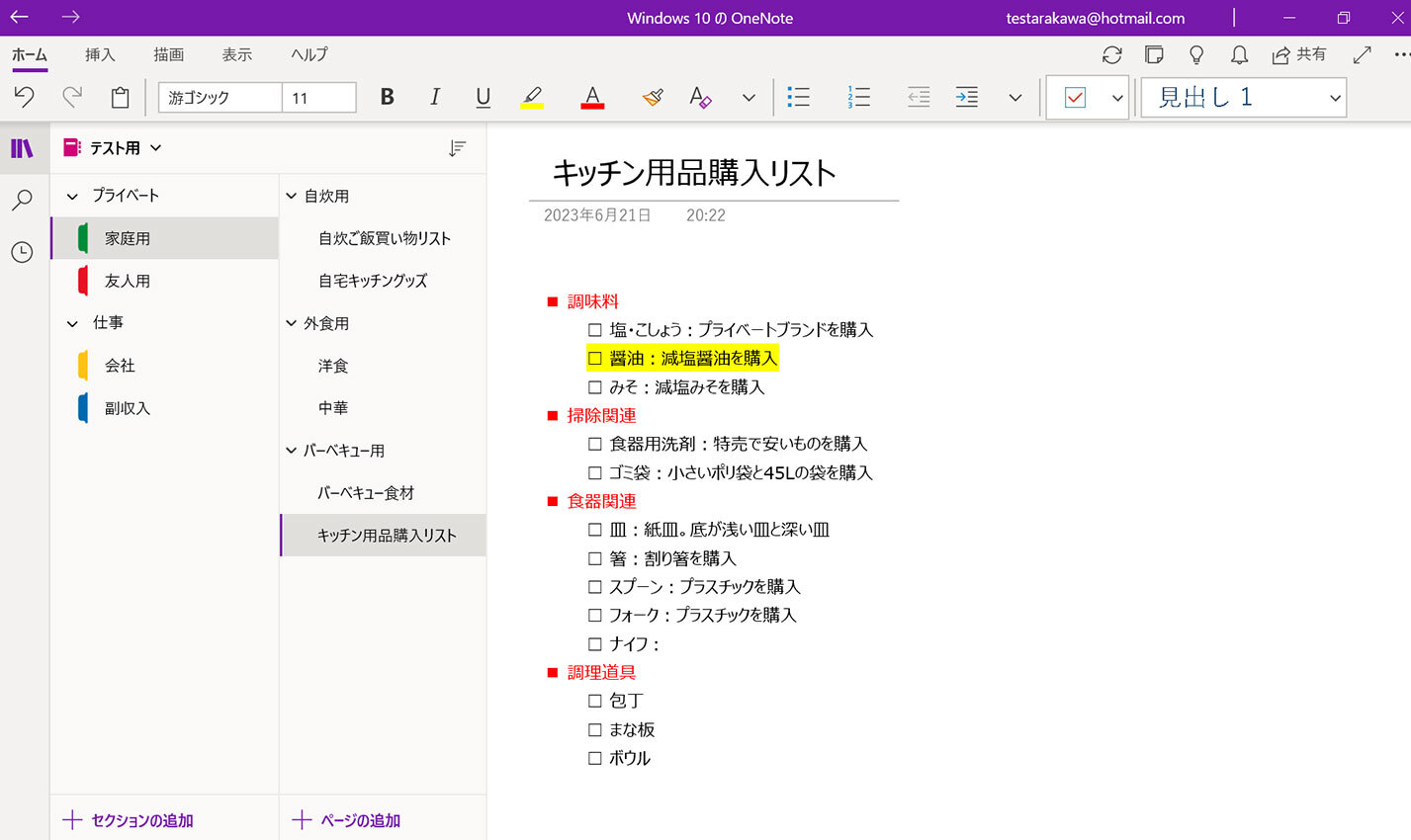Screen dimensions: 1411x840
Task: Toggle Bold text formatting
Action: point(387,97)
